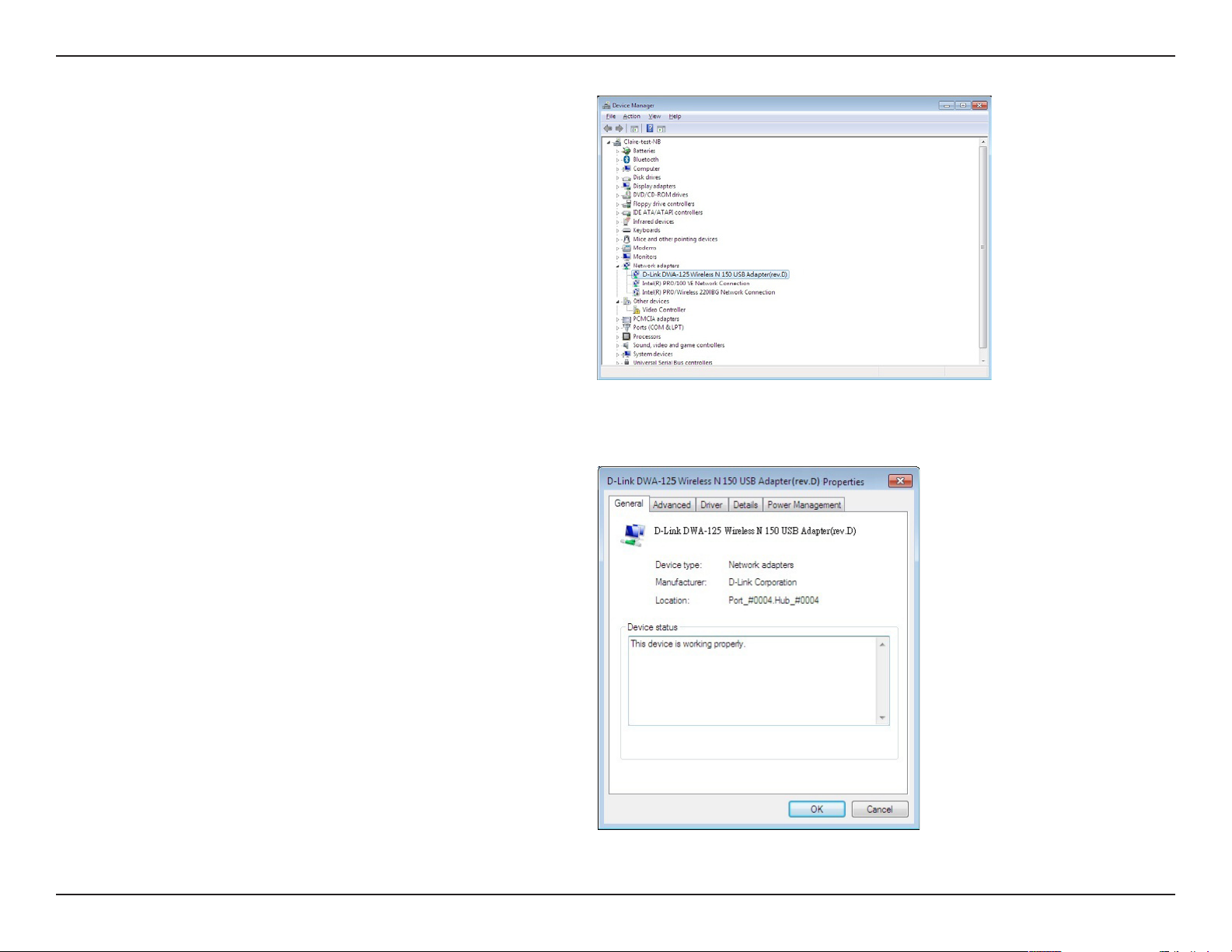Image resolution: width=1232 pixels, height=952 pixels.
Task: Click the 'This device is working properly.' text box
Action: click(759, 681)
